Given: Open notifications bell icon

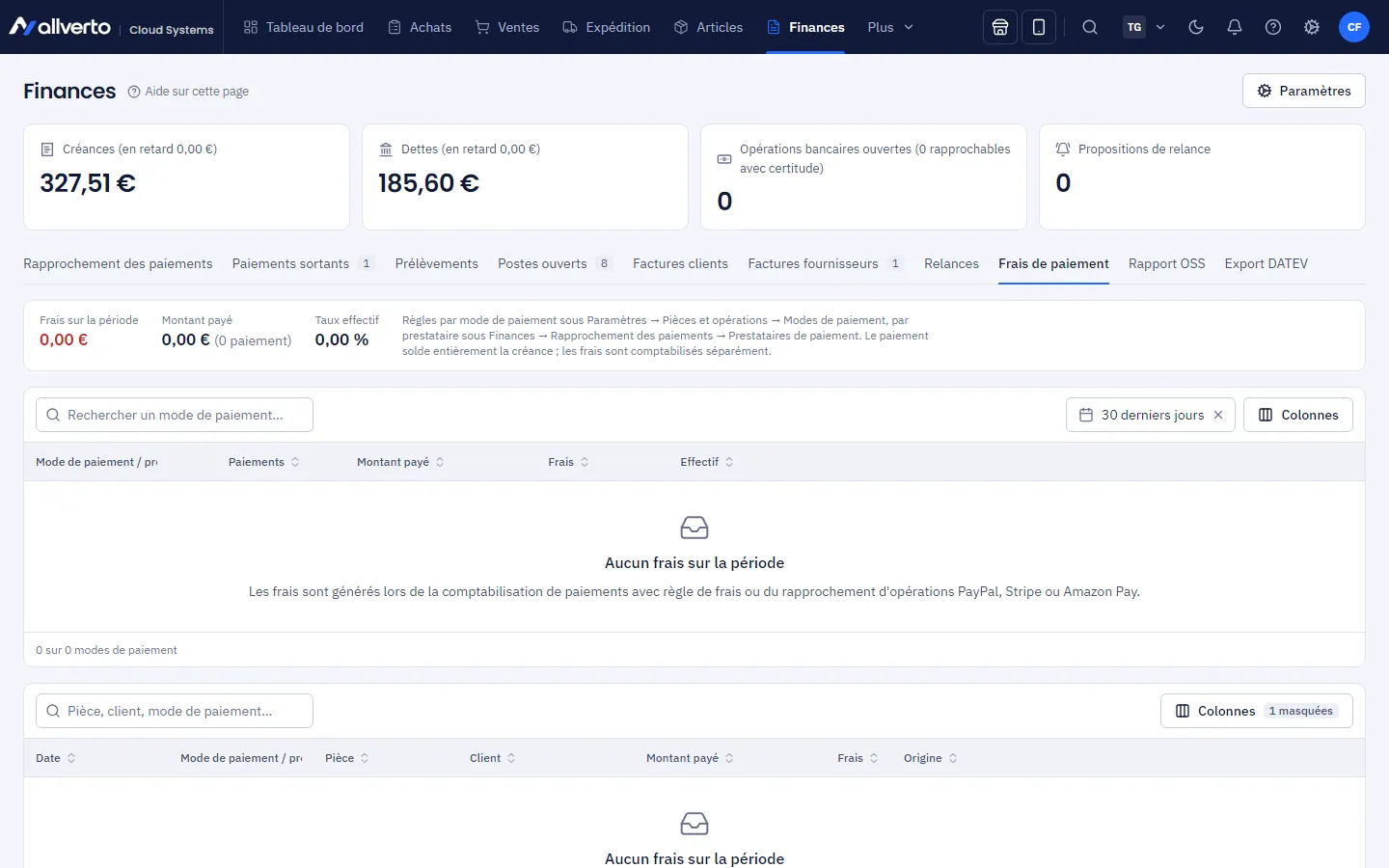Looking at the screenshot, I should click(1235, 27).
